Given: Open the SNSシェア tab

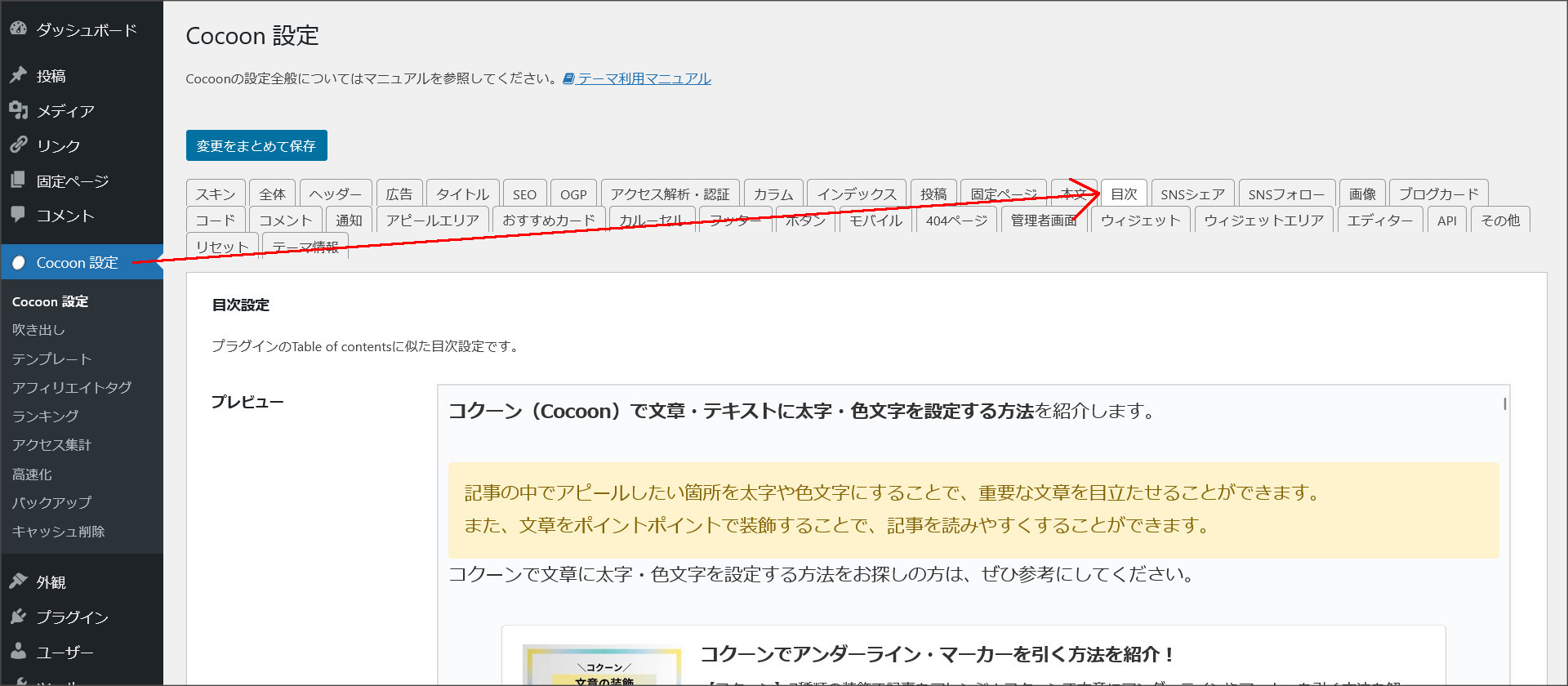Looking at the screenshot, I should 1192,194.
